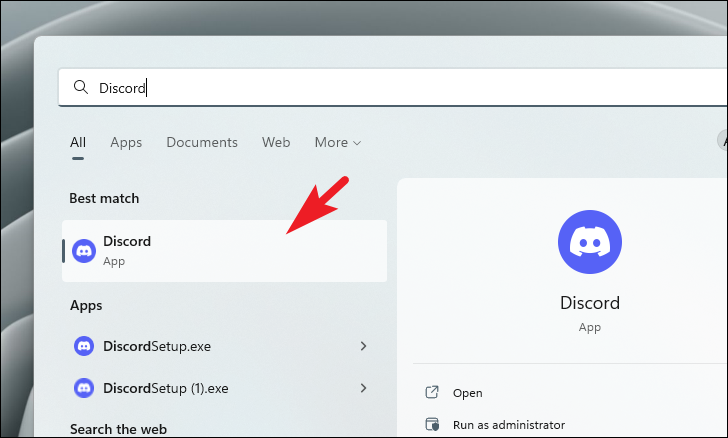This screenshot has width=728, height=438.
Task: Click the Search the web heading
Action: pyautogui.click(x=118, y=429)
